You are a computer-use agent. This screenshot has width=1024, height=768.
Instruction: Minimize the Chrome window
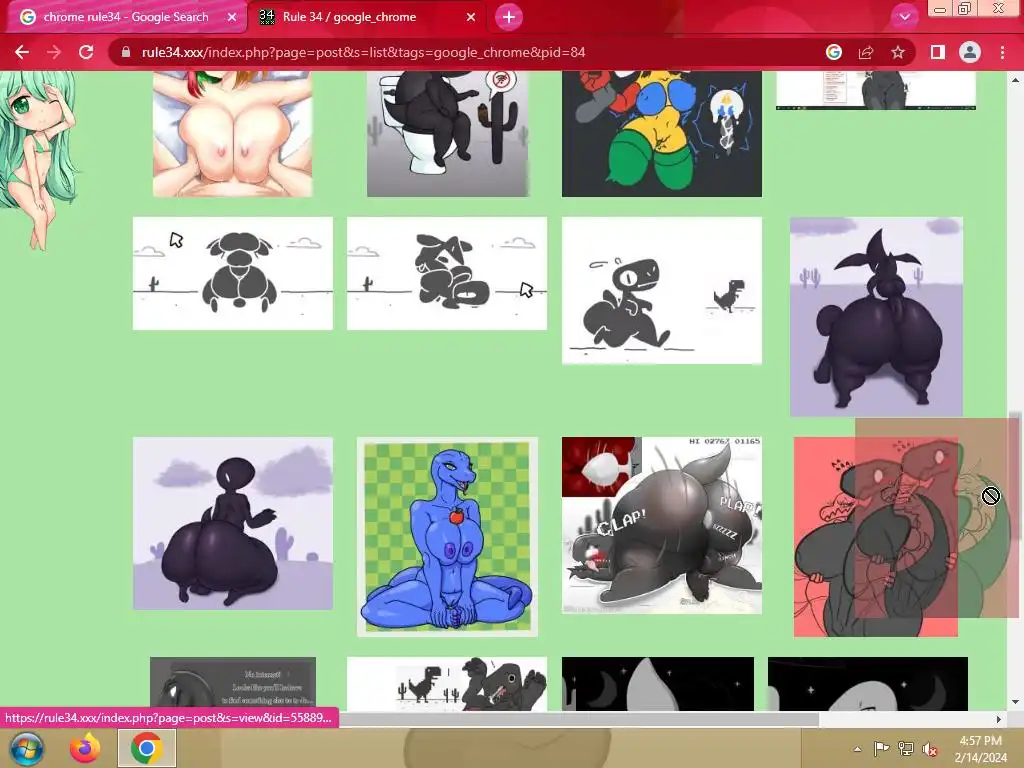pos(940,8)
